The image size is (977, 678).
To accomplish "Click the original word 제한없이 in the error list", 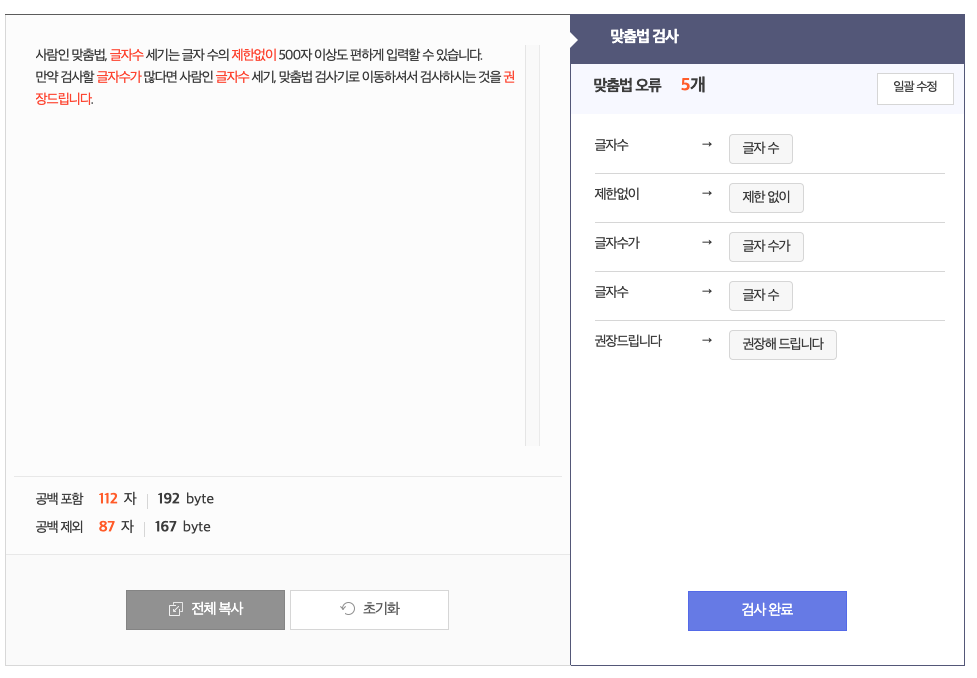I will tap(617, 194).
